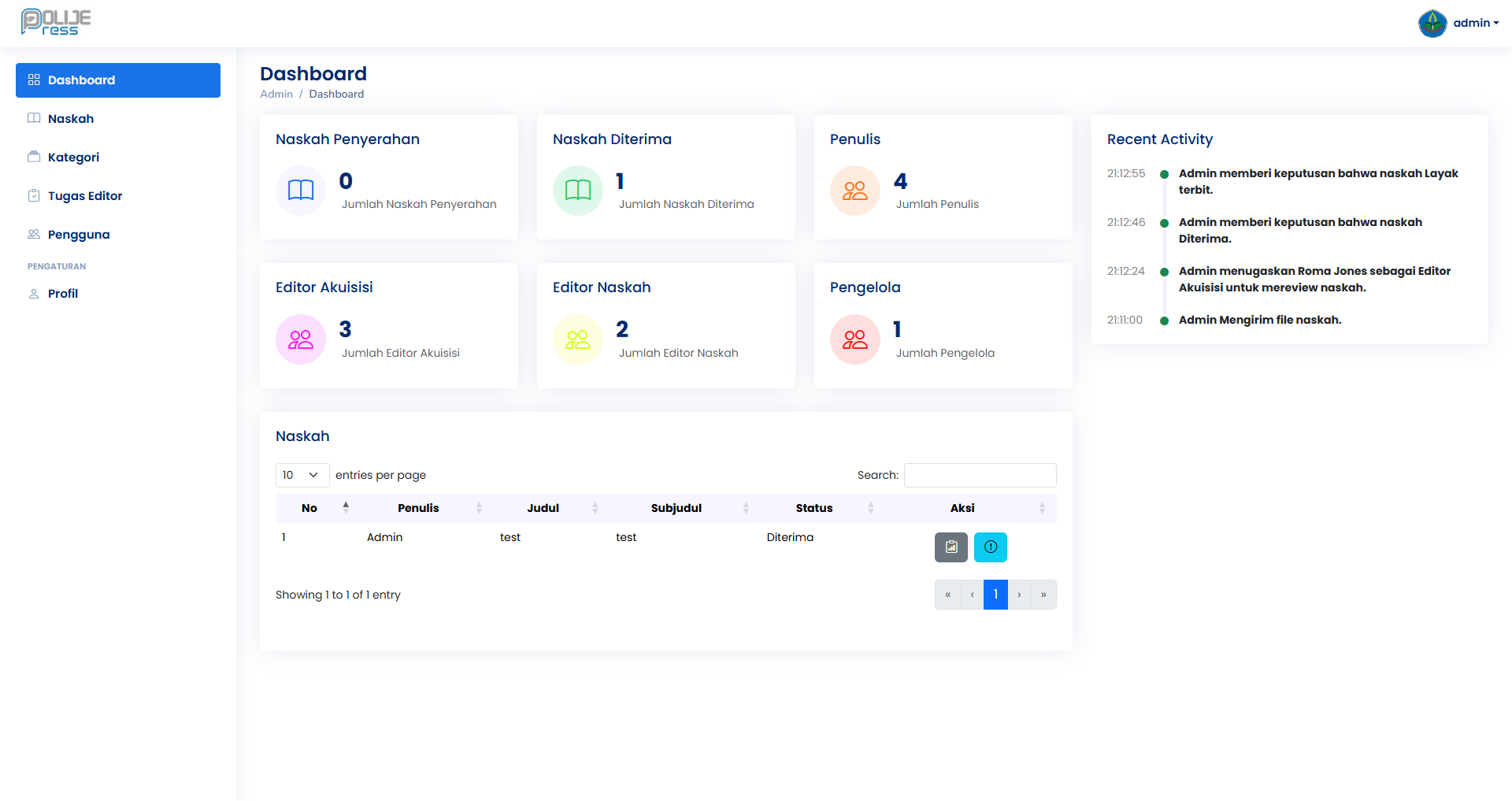Go to last page of table

click(1043, 595)
